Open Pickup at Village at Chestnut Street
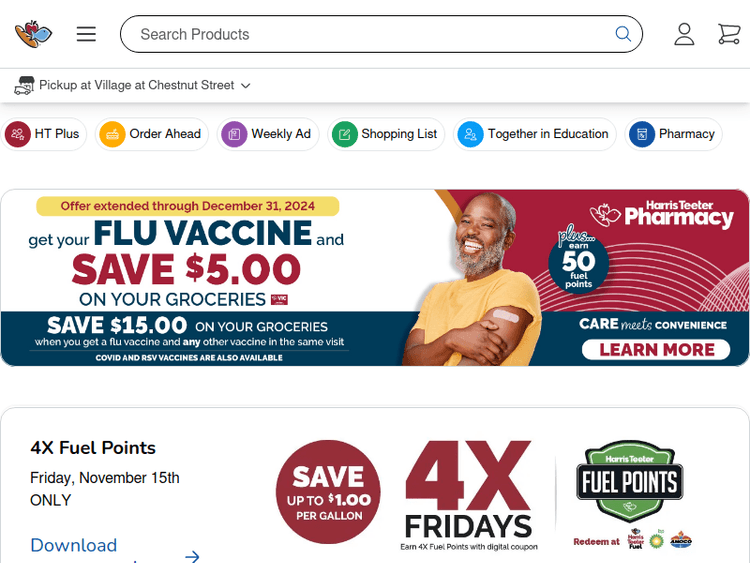This screenshot has height=563, width=750. [x=137, y=85]
